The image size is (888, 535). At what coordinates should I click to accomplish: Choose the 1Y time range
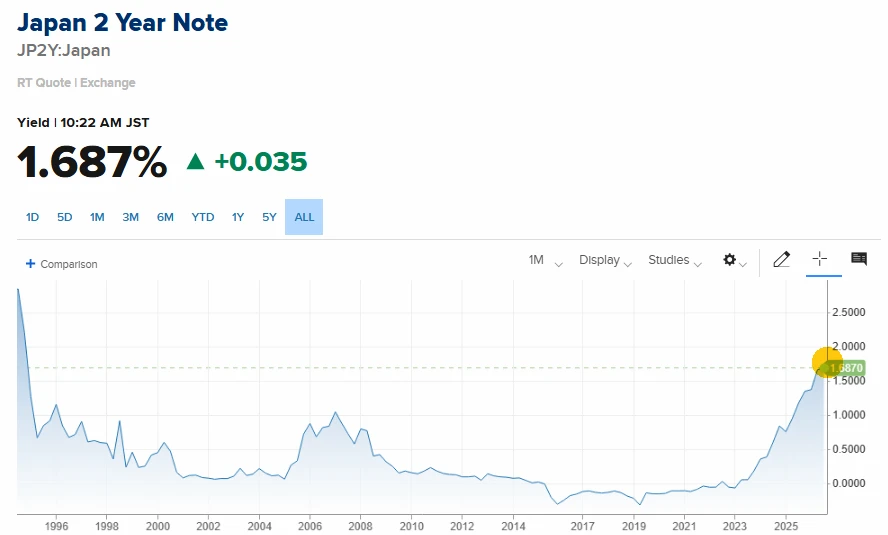238,217
